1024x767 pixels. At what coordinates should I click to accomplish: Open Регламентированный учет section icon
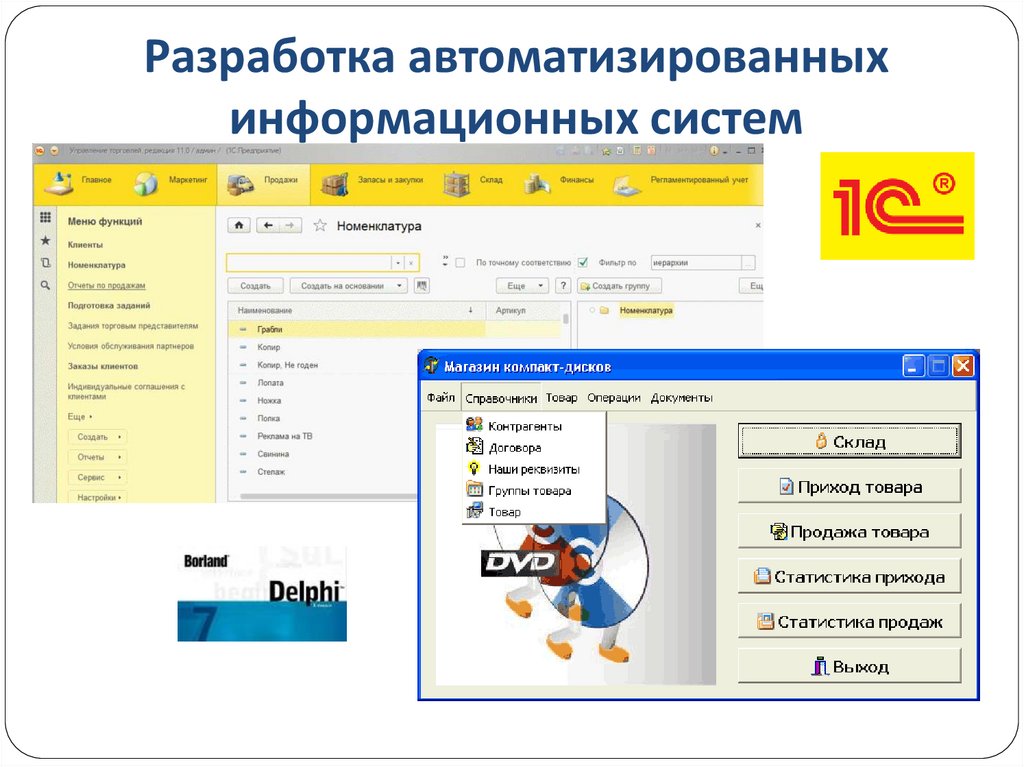pyautogui.click(x=626, y=185)
